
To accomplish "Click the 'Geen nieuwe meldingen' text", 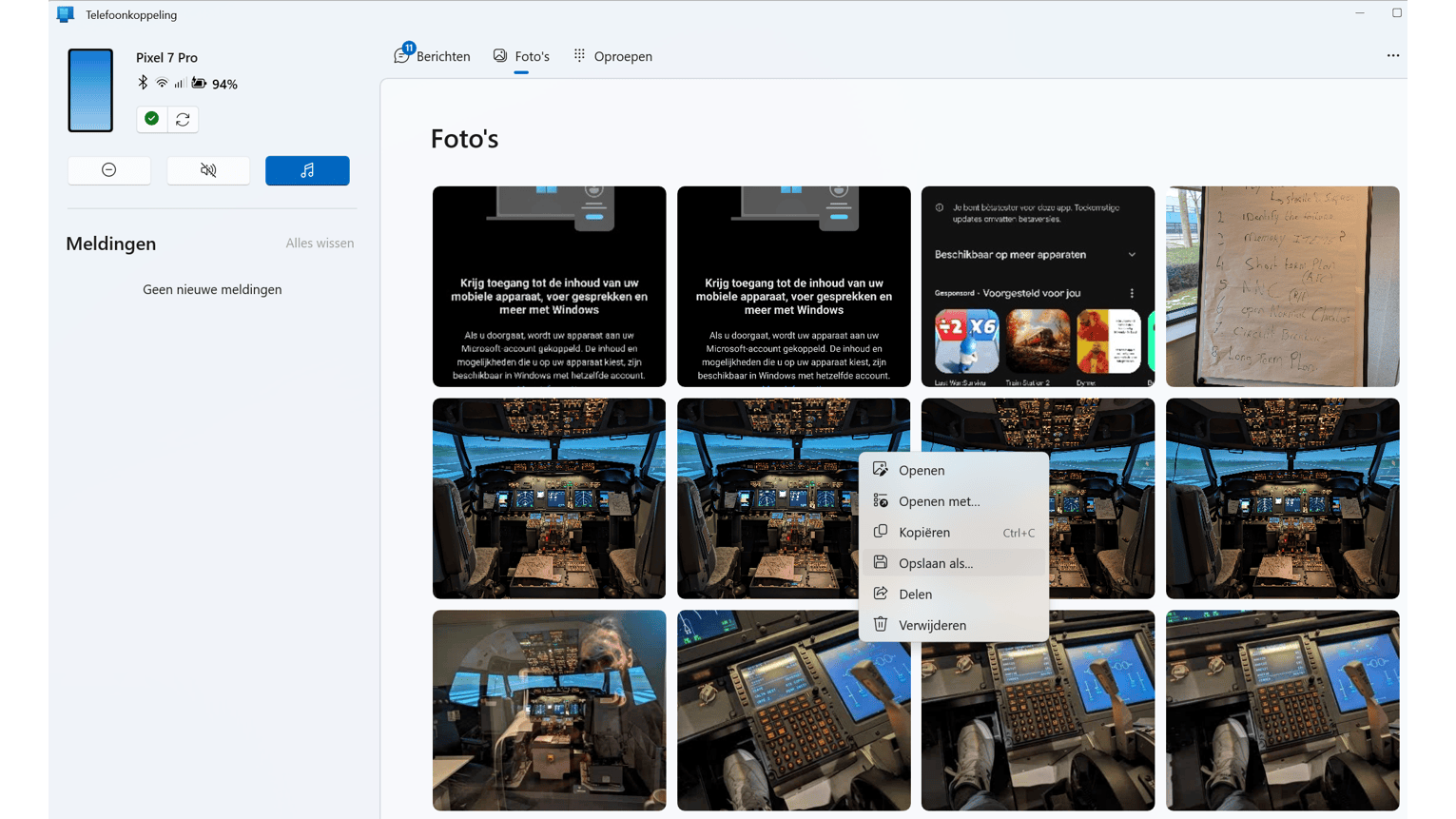I will (212, 289).
